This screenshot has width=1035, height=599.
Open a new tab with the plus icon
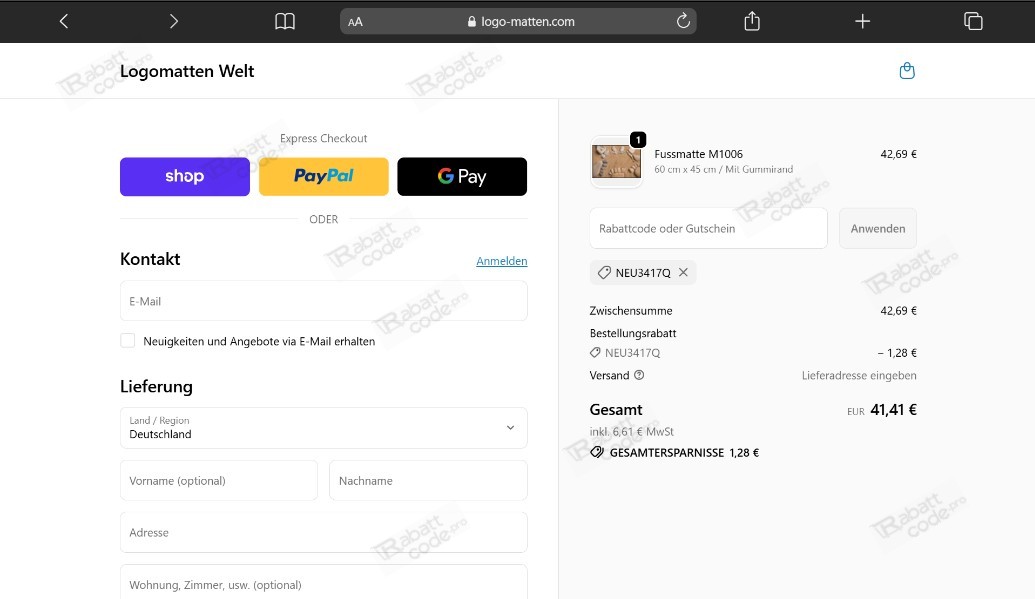[863, 21]
